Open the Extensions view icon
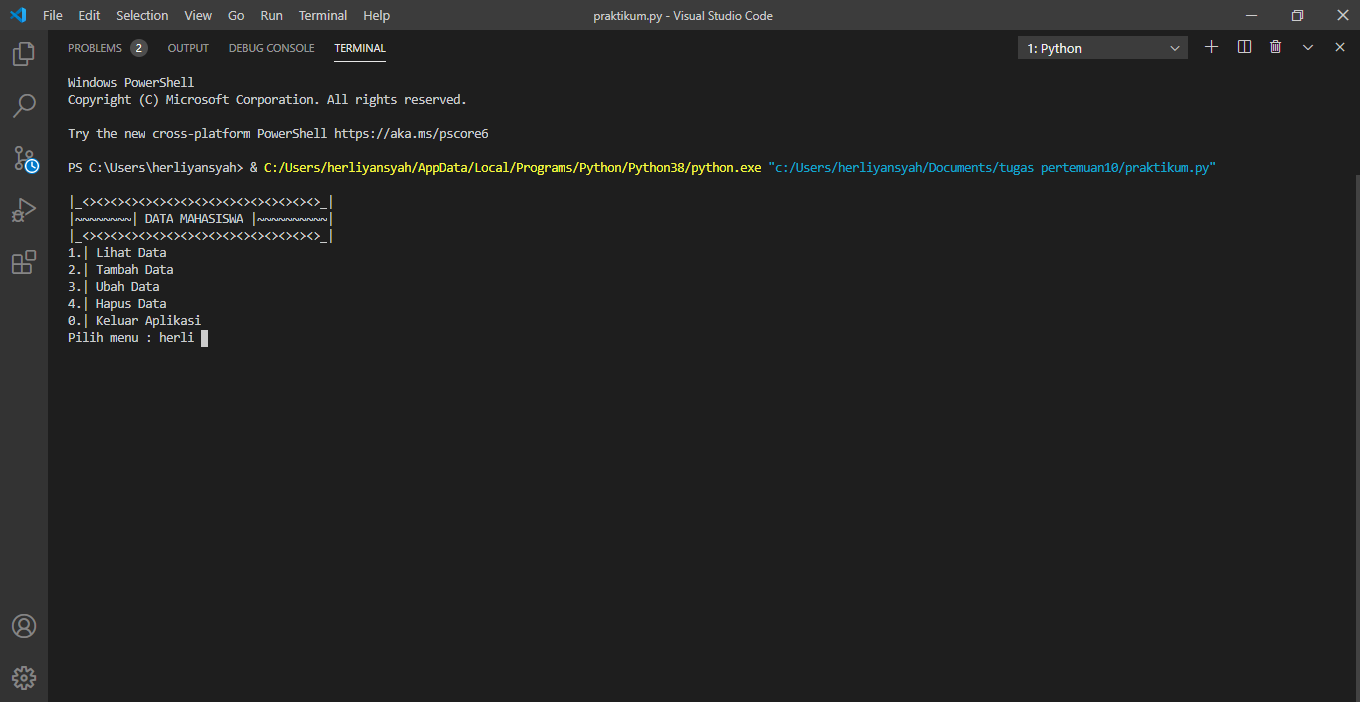Image resolution: width=1360 pixels, height=702 pixels. click(x=24, y=263)
